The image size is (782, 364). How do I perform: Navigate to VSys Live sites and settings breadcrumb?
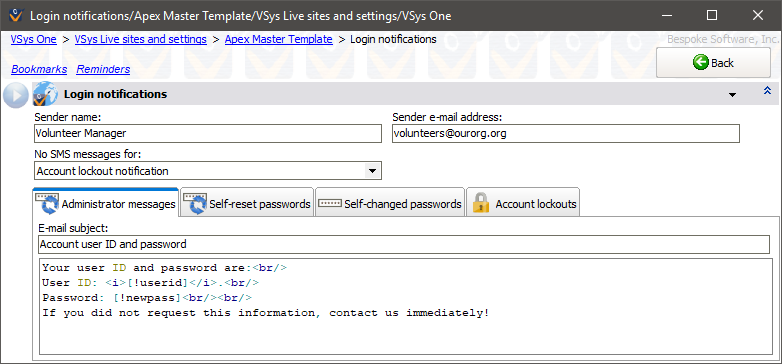coord(141,39)
